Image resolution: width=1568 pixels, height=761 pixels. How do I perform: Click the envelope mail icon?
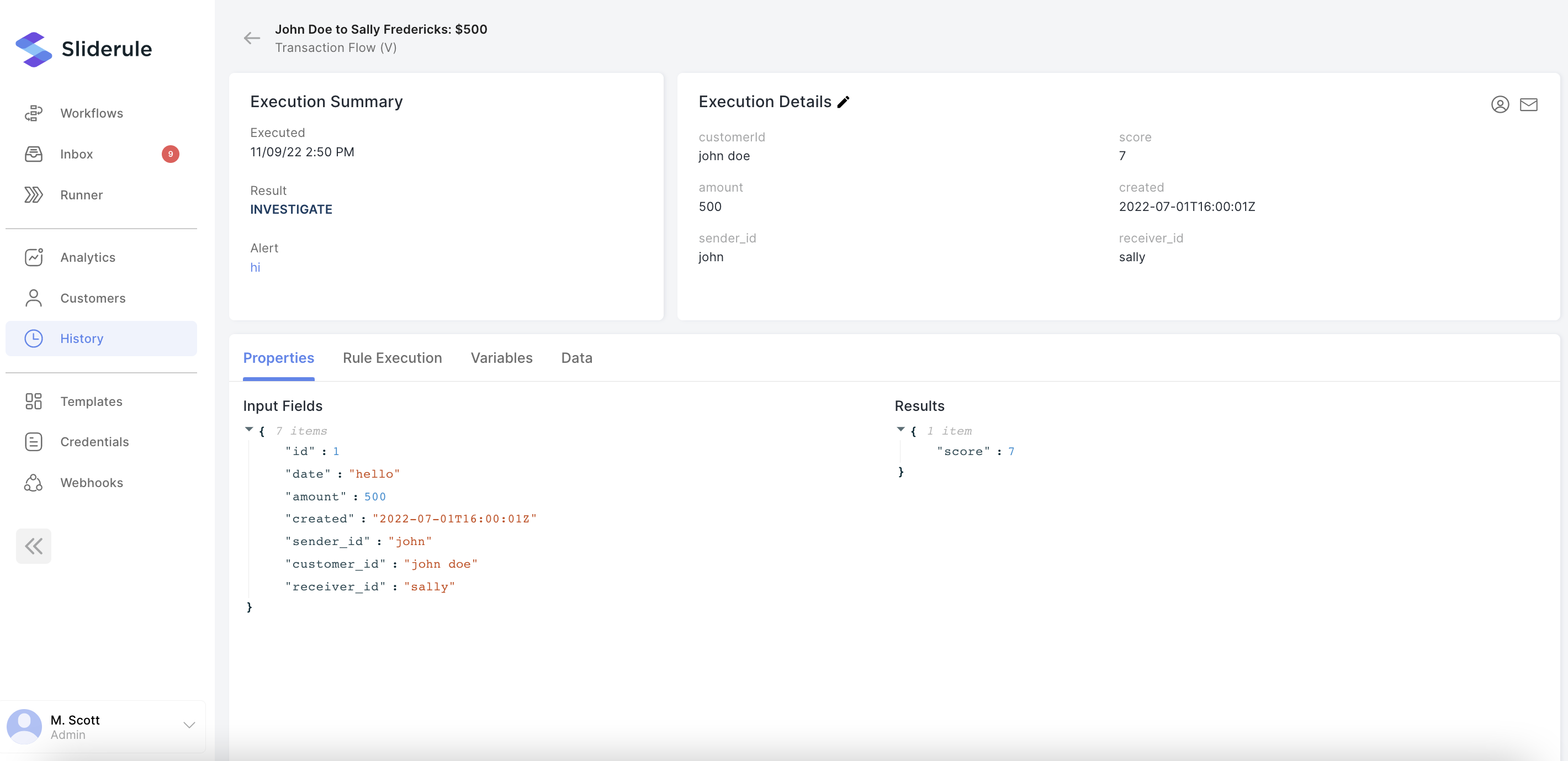click(1528, 105)
